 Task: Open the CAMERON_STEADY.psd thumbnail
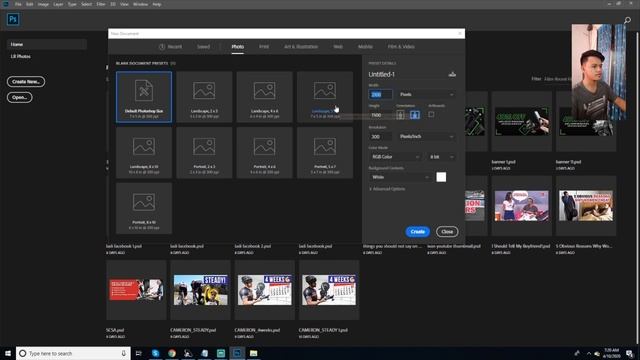(x=200, y=290)
